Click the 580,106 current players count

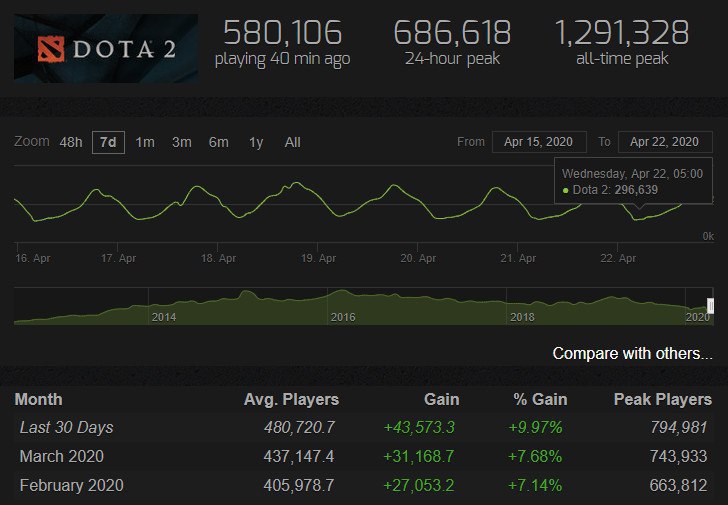click(282, 32)
